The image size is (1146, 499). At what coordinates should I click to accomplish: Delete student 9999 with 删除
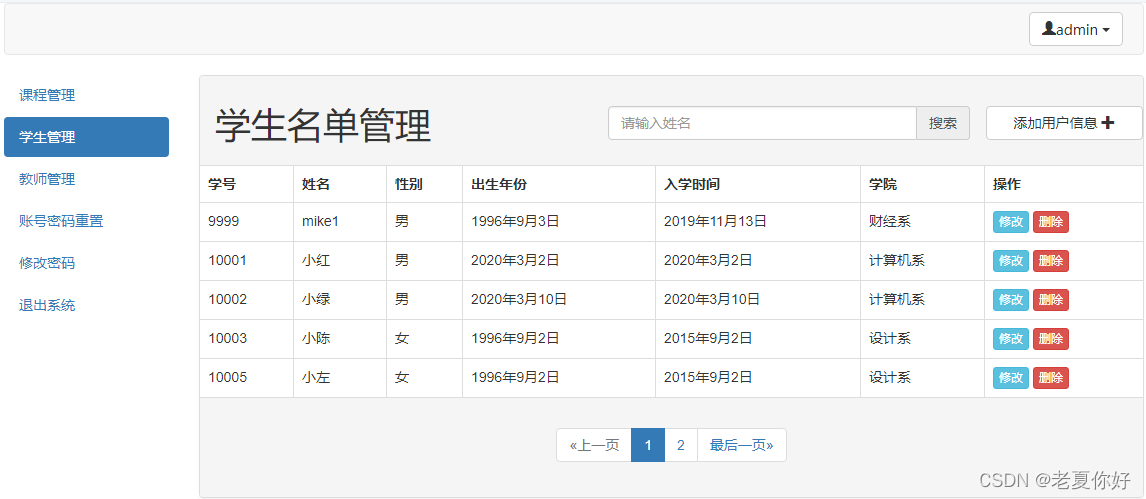pos(1051,221)
